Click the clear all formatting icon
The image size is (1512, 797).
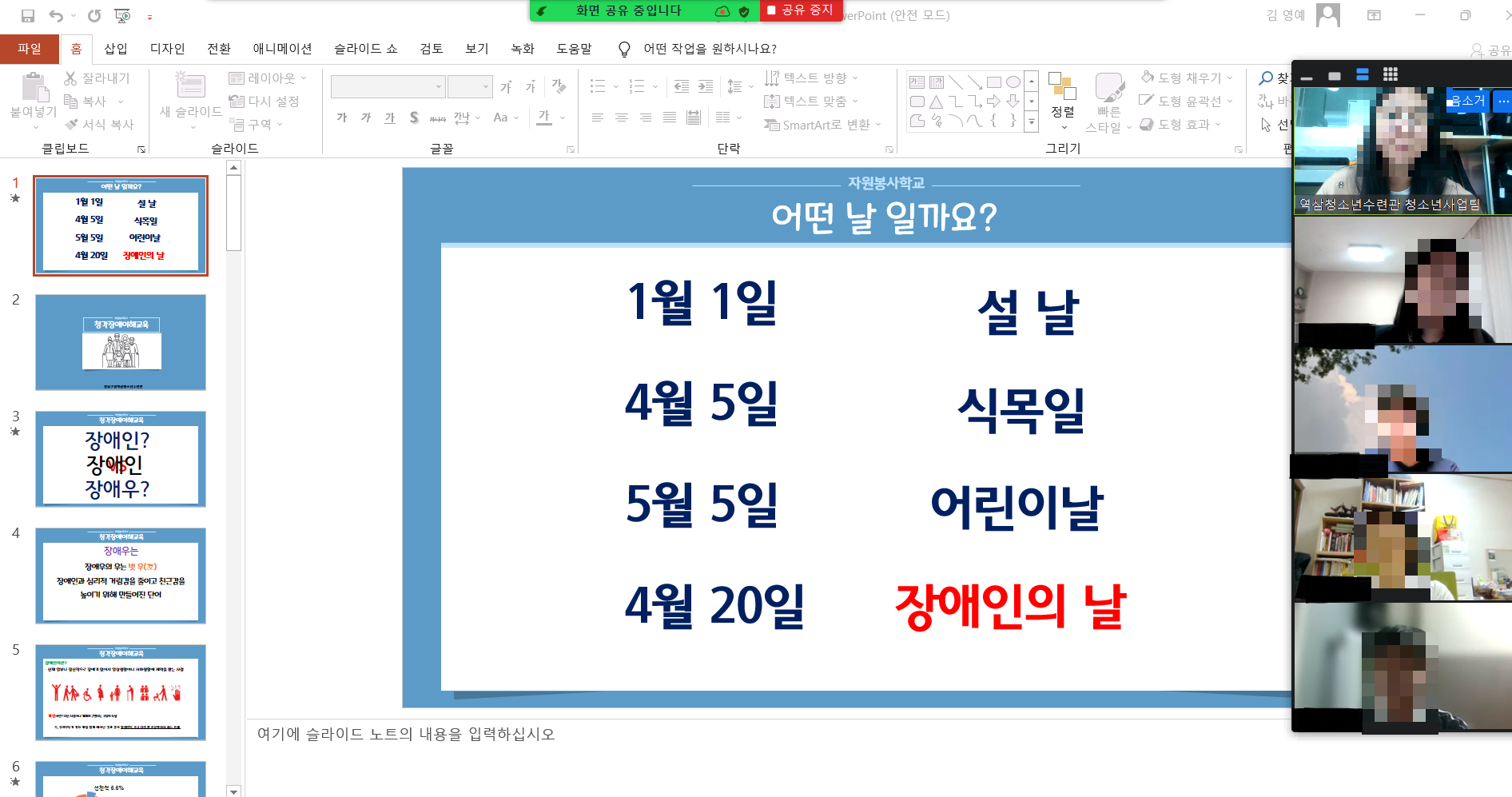tap(559, 86)
